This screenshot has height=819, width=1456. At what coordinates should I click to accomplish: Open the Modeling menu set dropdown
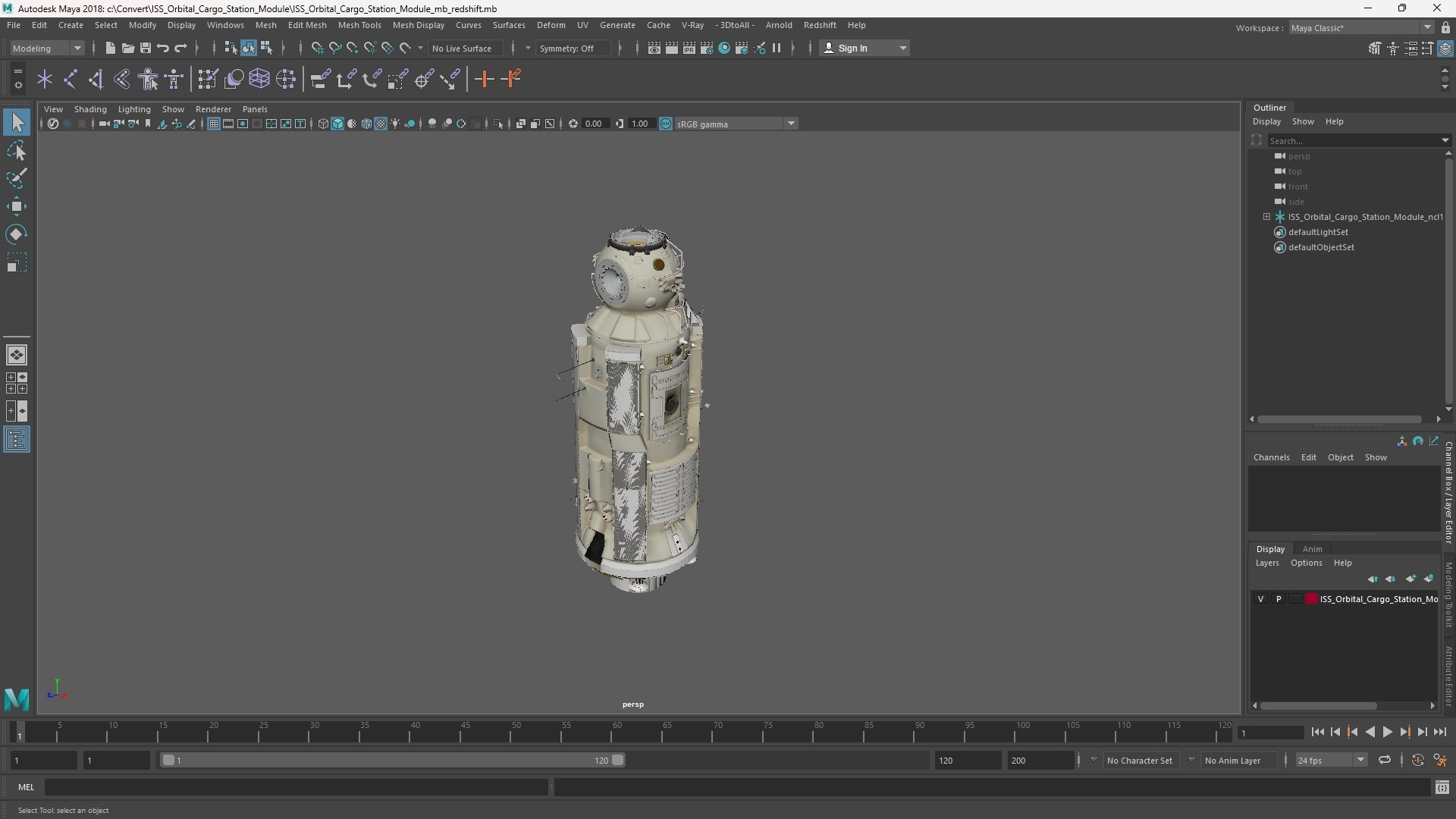47,48
